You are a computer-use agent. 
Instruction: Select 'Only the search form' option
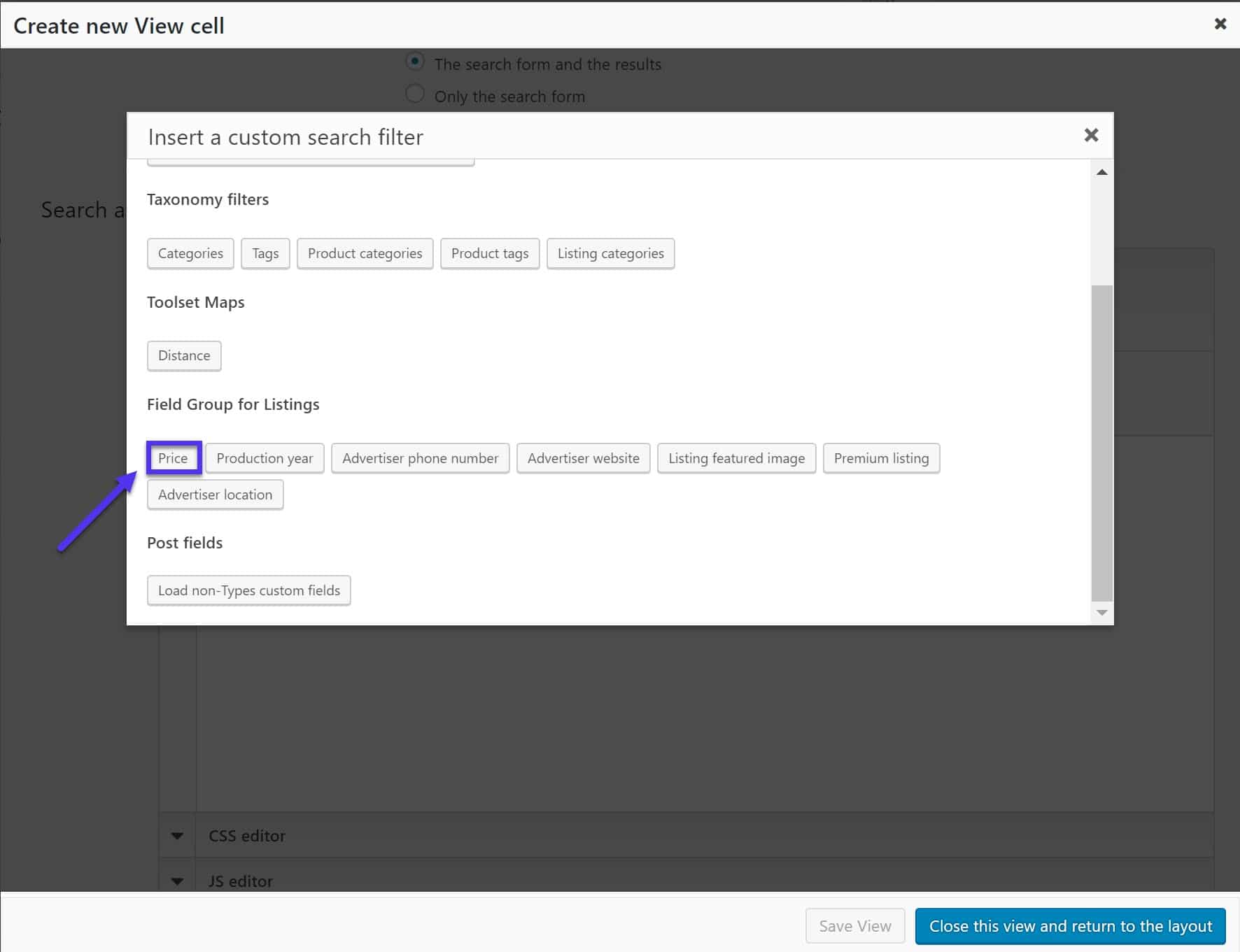[415, 93]
